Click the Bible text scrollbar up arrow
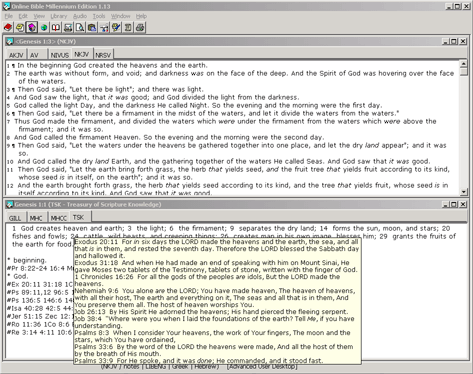 (463, 64)
